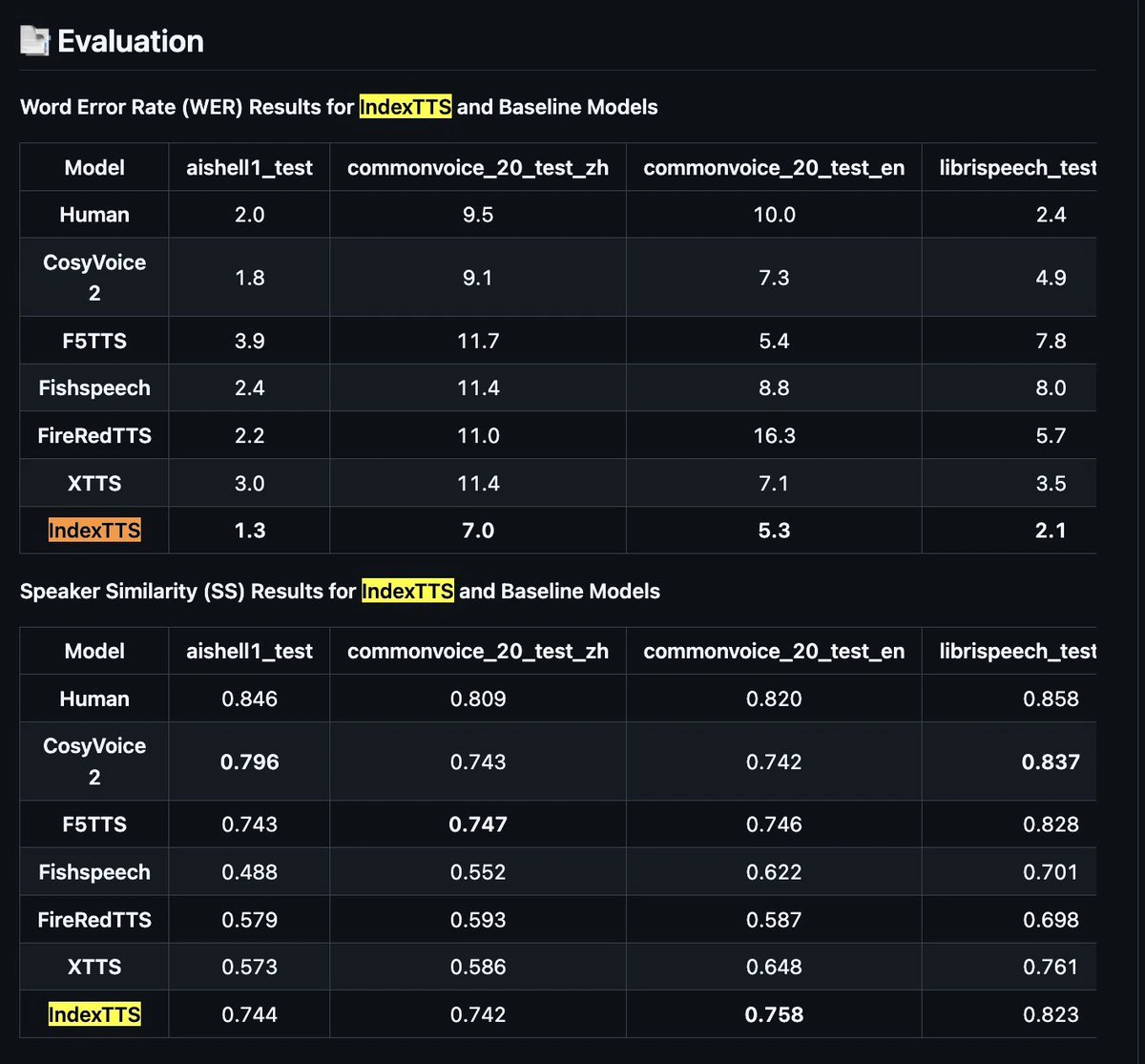Click aishell1_test column header in WER table
This screenshot has height=1064, width=1145.
(249, 168)
